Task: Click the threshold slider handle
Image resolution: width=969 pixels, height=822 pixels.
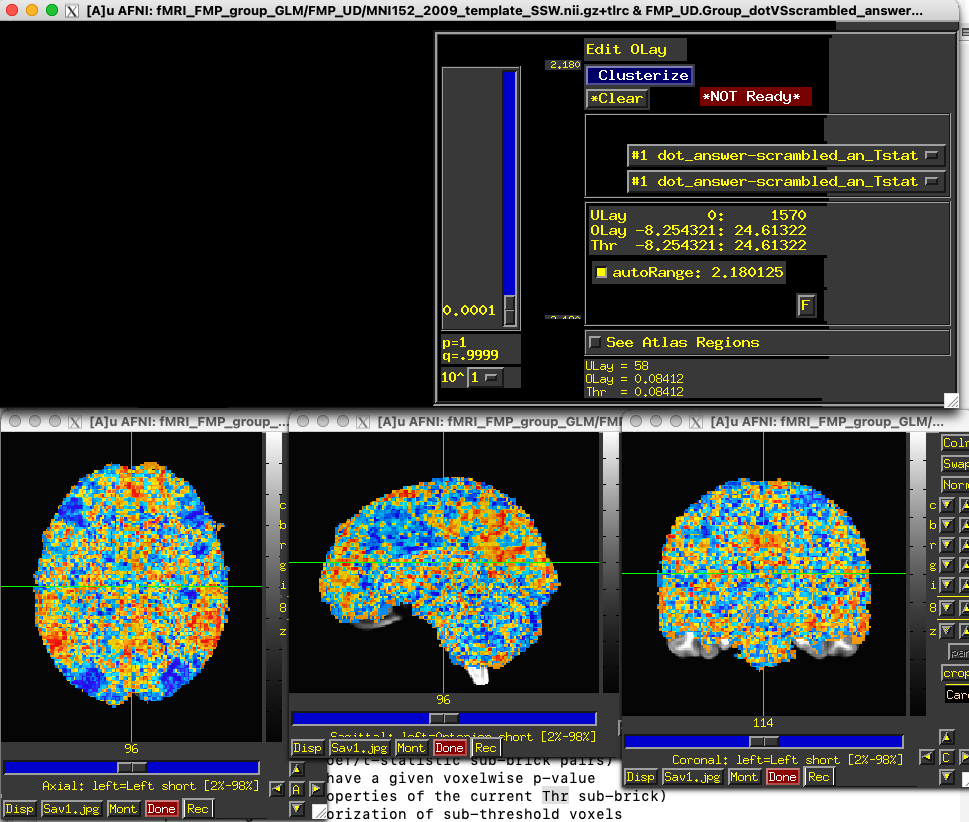Action: click(x=510, y=310)
